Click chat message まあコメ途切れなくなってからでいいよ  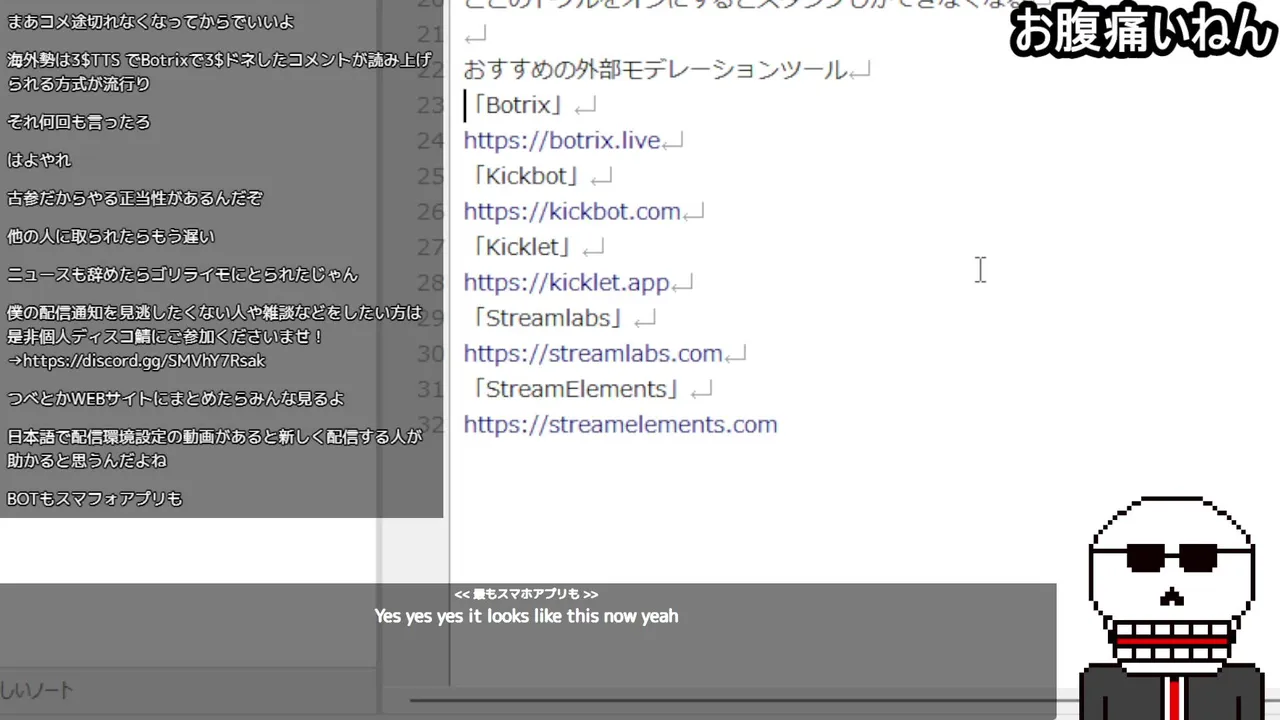click(x=151, y=22)
